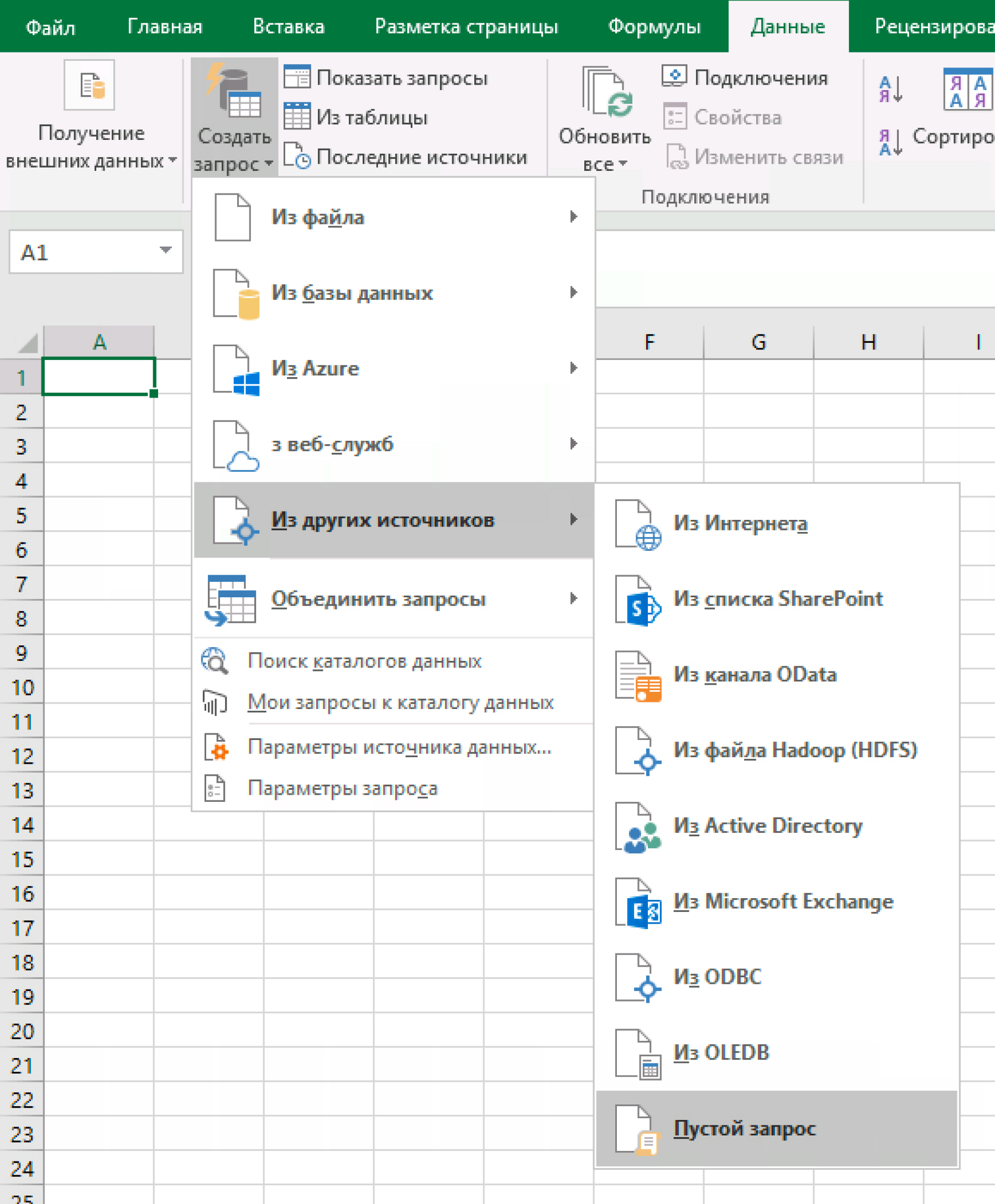
Task: Select column H header
Action: pyautogui.click(x=869, y=342)
